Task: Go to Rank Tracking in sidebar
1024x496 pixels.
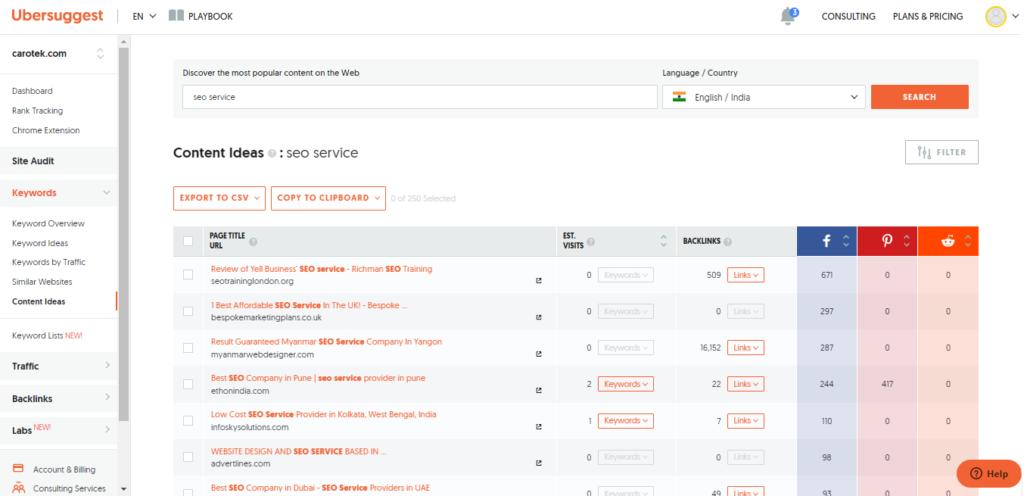Action: pyautogui.click(x=39, y=110)
